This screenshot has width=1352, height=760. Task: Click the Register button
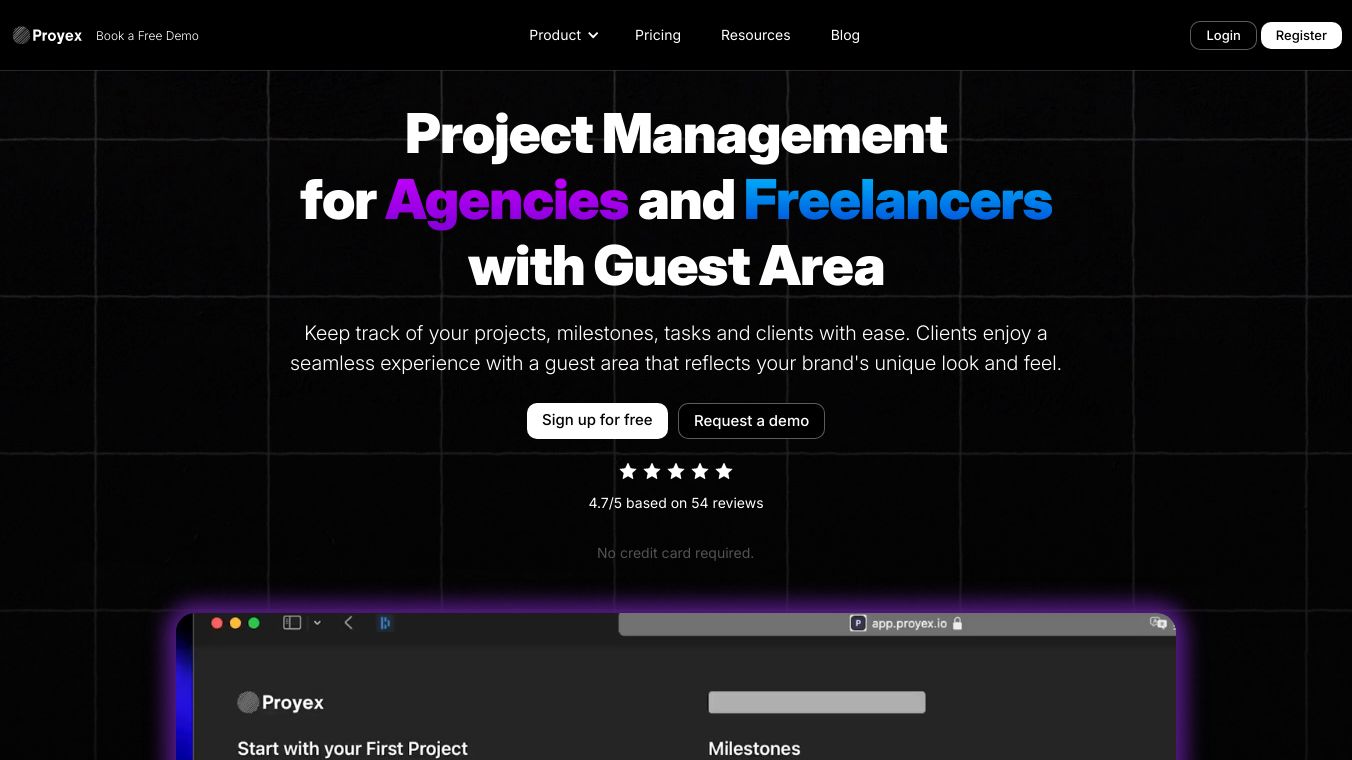1301,35
